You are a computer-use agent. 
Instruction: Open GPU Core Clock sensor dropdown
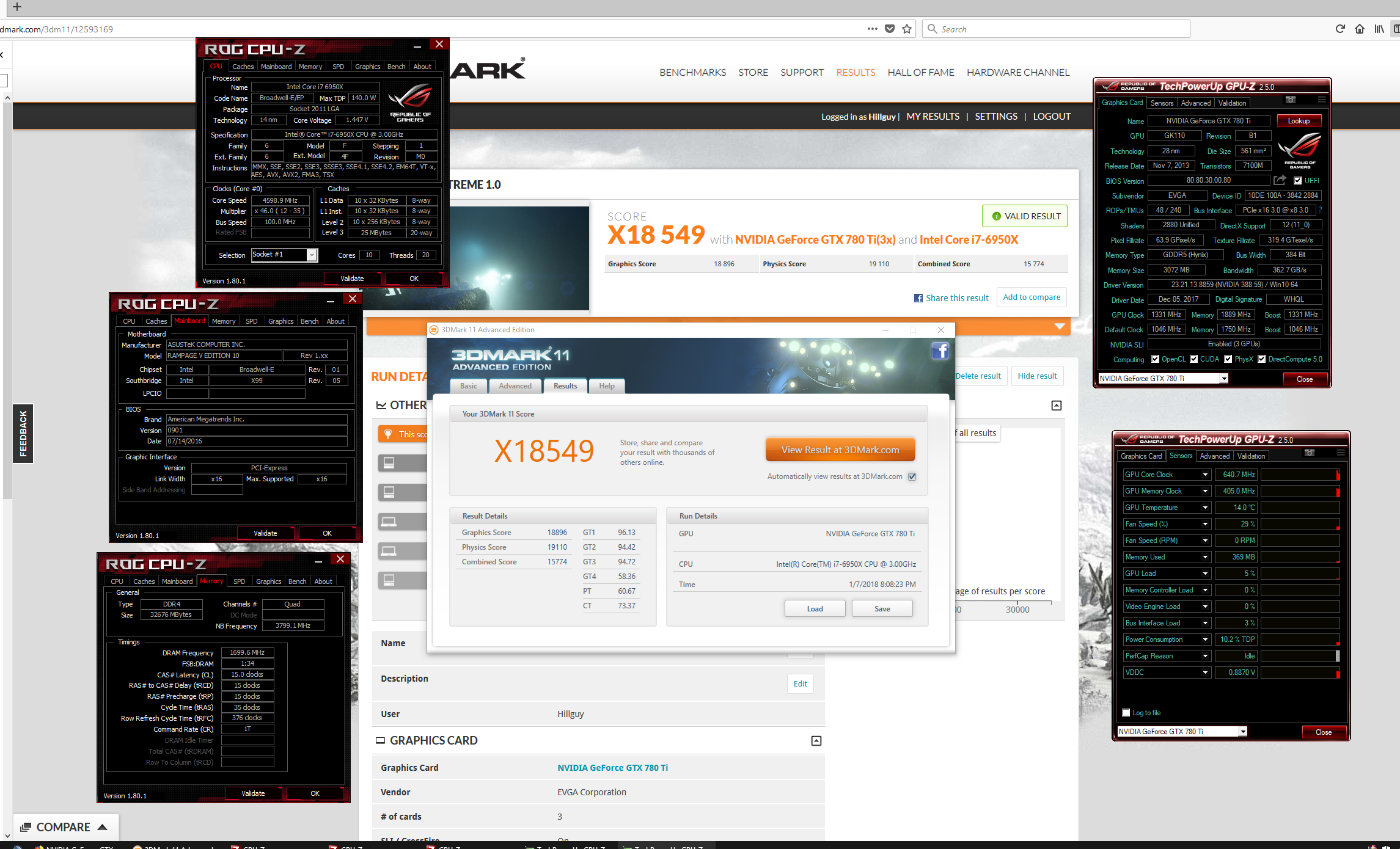(x=1205, y=475)
